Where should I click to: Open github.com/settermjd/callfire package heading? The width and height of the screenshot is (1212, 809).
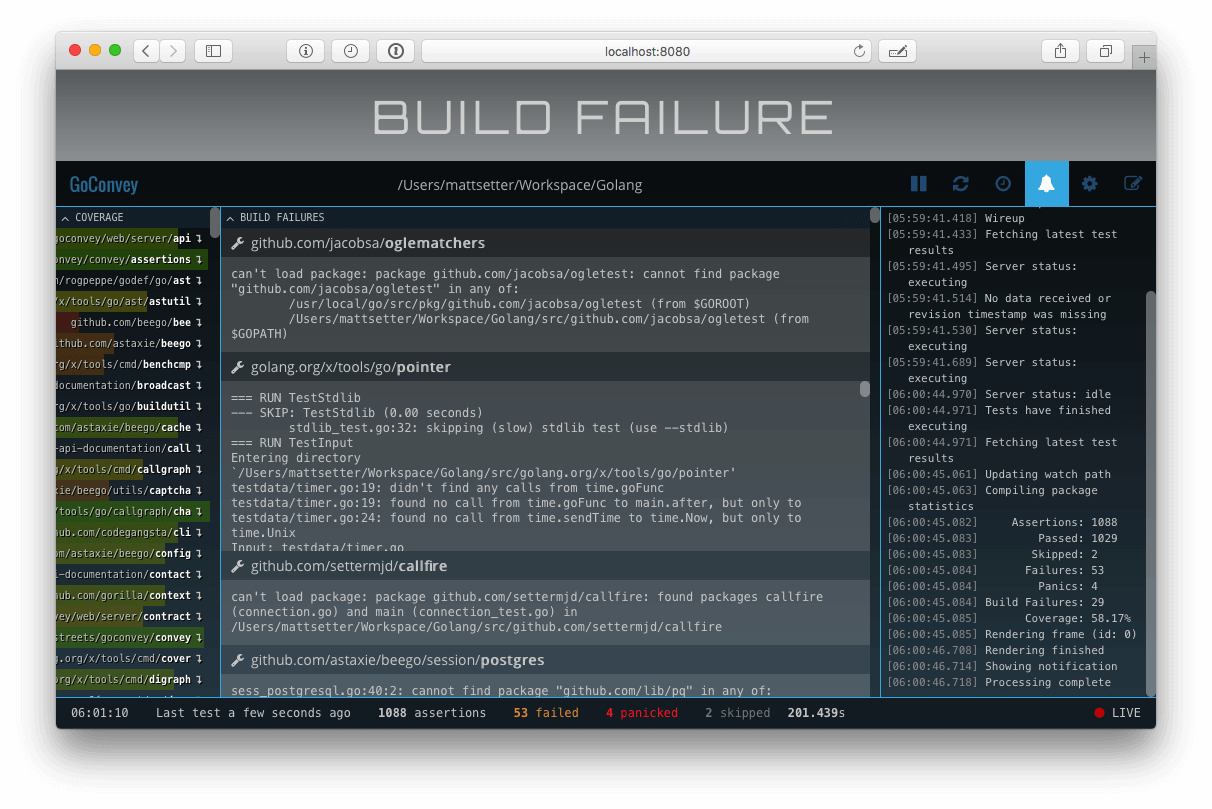(x=349, y=566)
